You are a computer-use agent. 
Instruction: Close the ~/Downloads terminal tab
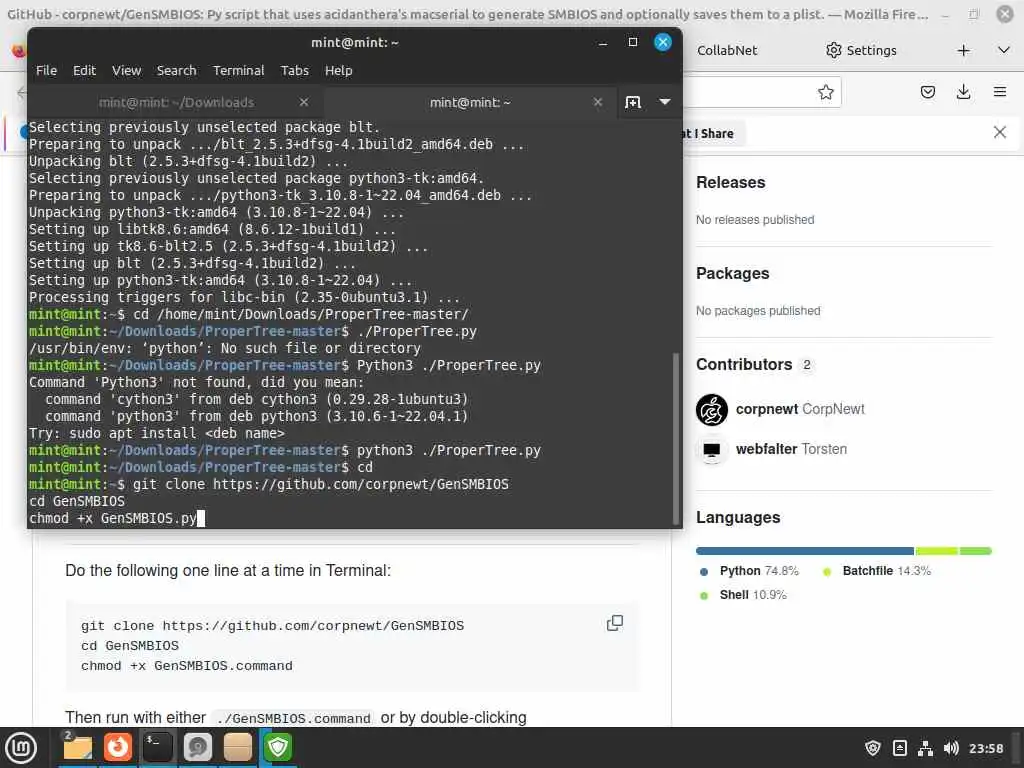coord(304,102)
